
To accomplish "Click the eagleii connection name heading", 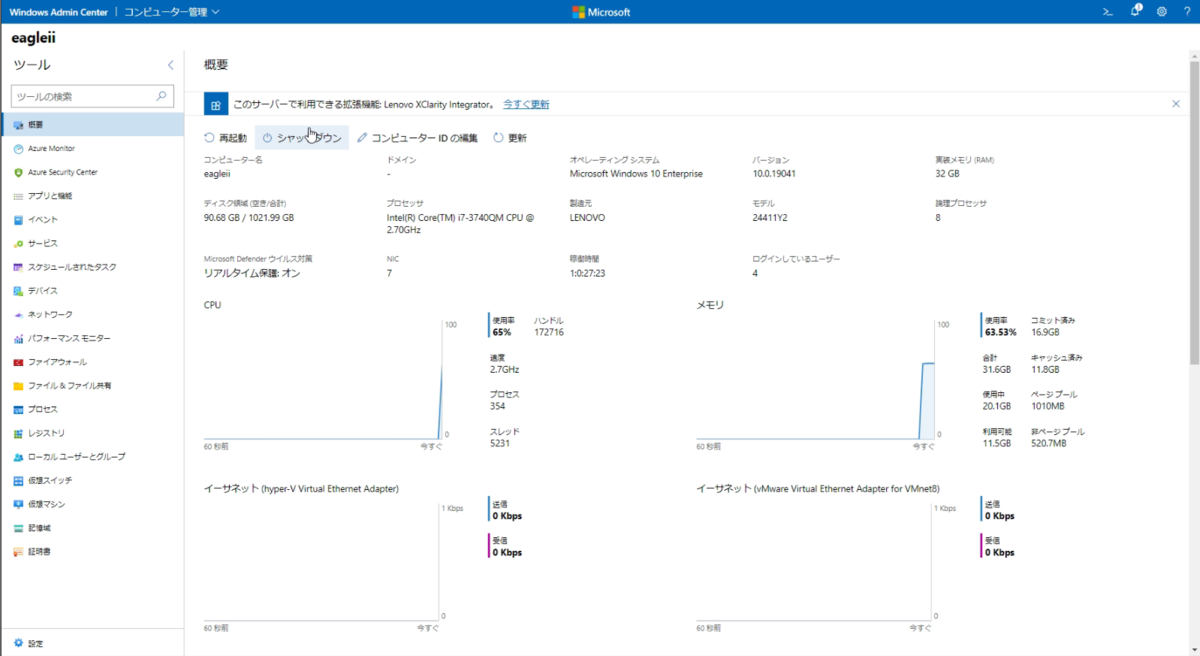I will point(33,37).
